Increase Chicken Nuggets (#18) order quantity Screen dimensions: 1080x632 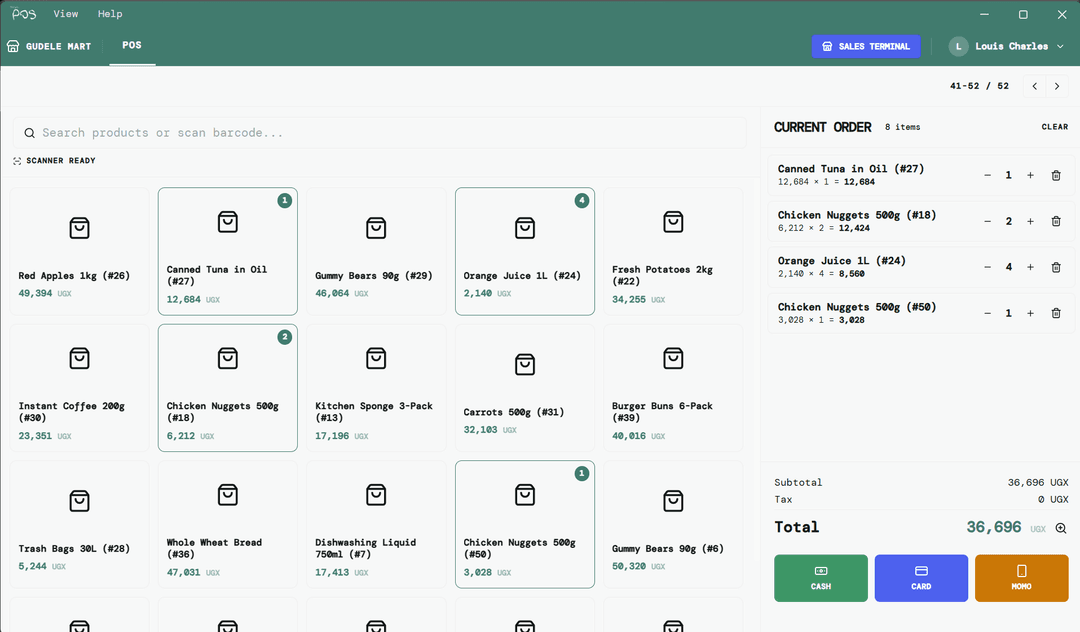point(1030,222)
